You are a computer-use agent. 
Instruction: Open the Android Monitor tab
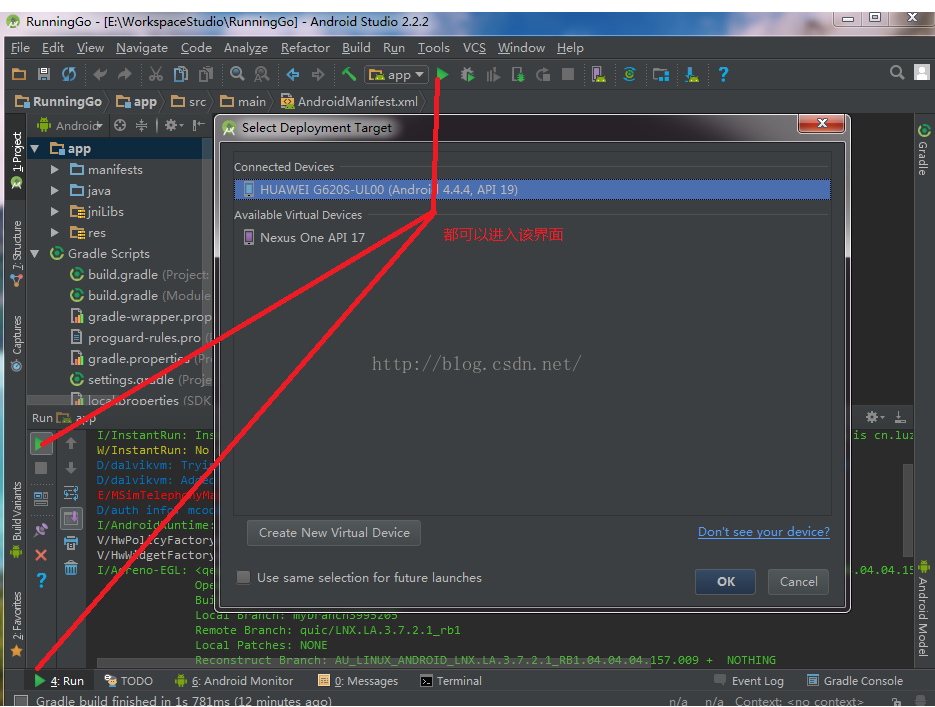[x=234, y=681]
